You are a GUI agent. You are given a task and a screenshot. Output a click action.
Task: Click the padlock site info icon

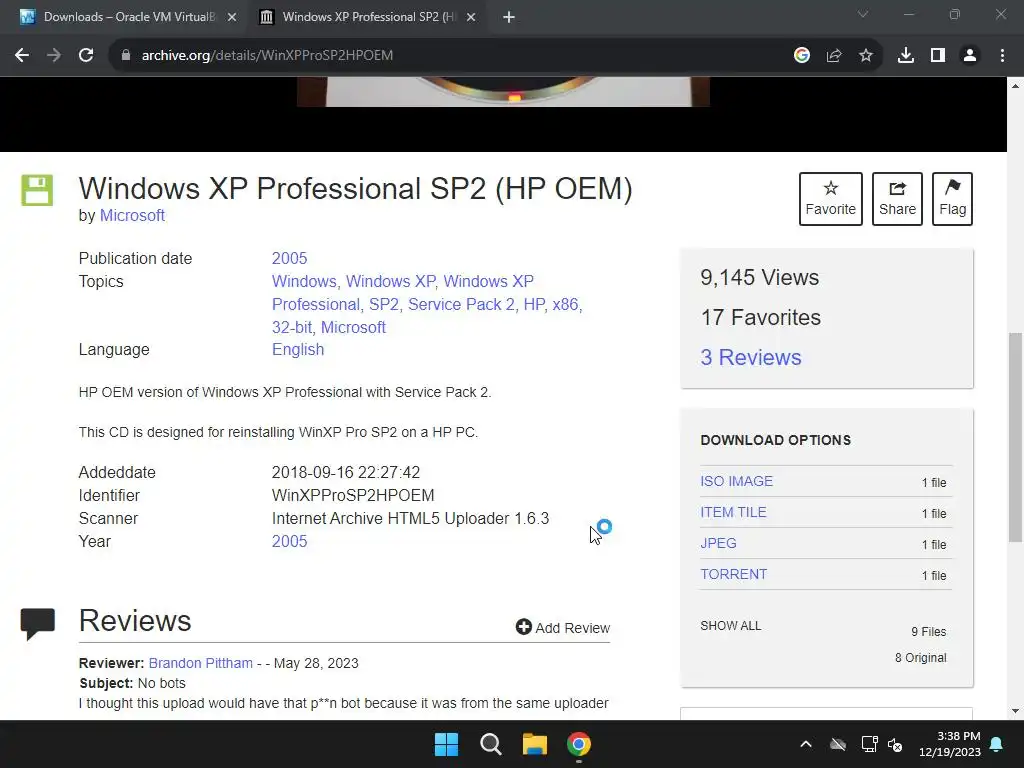coord(126,56)
